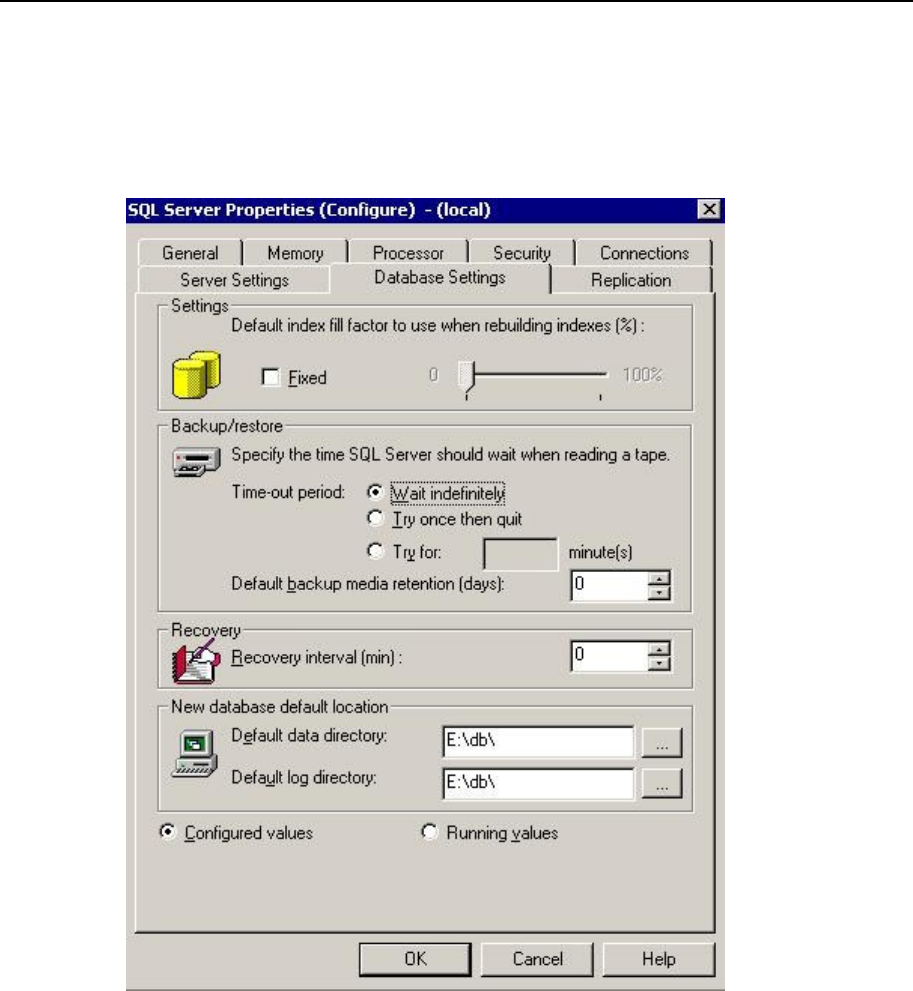The height and width of the screenshot is (991, 913).
Task: Click the Default log directory field
Action: pos(538,784)
